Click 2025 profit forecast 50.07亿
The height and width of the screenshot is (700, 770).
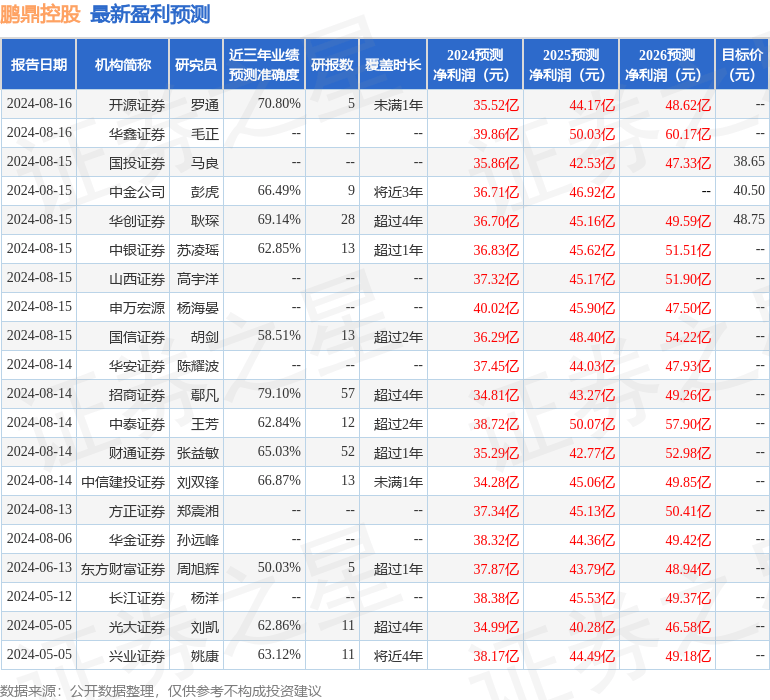pos(592,424)
